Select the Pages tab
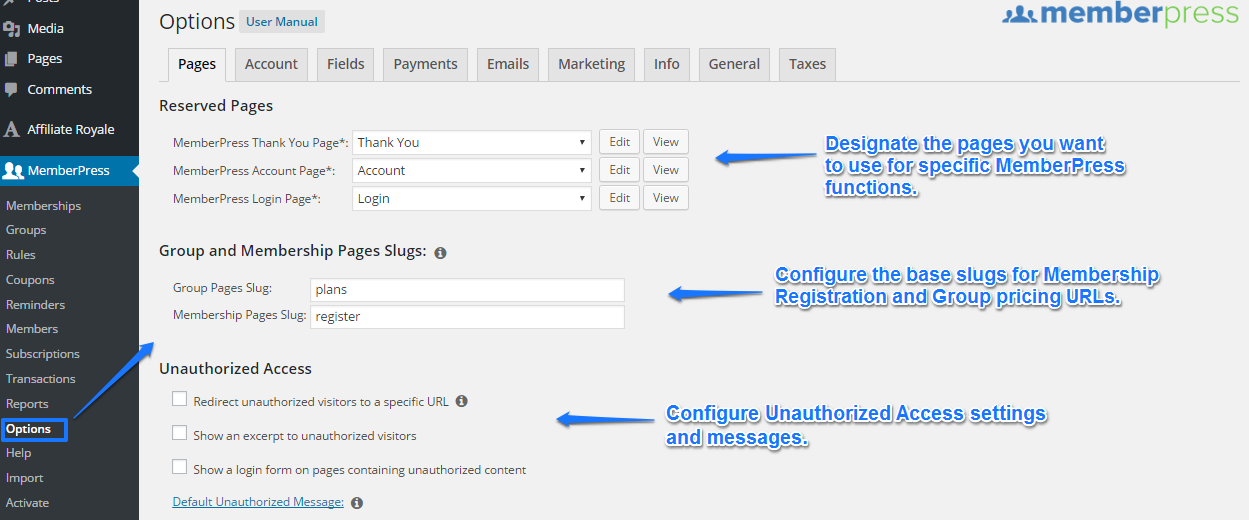This screenshot has width=1249, height=520. tap(197, 64)
